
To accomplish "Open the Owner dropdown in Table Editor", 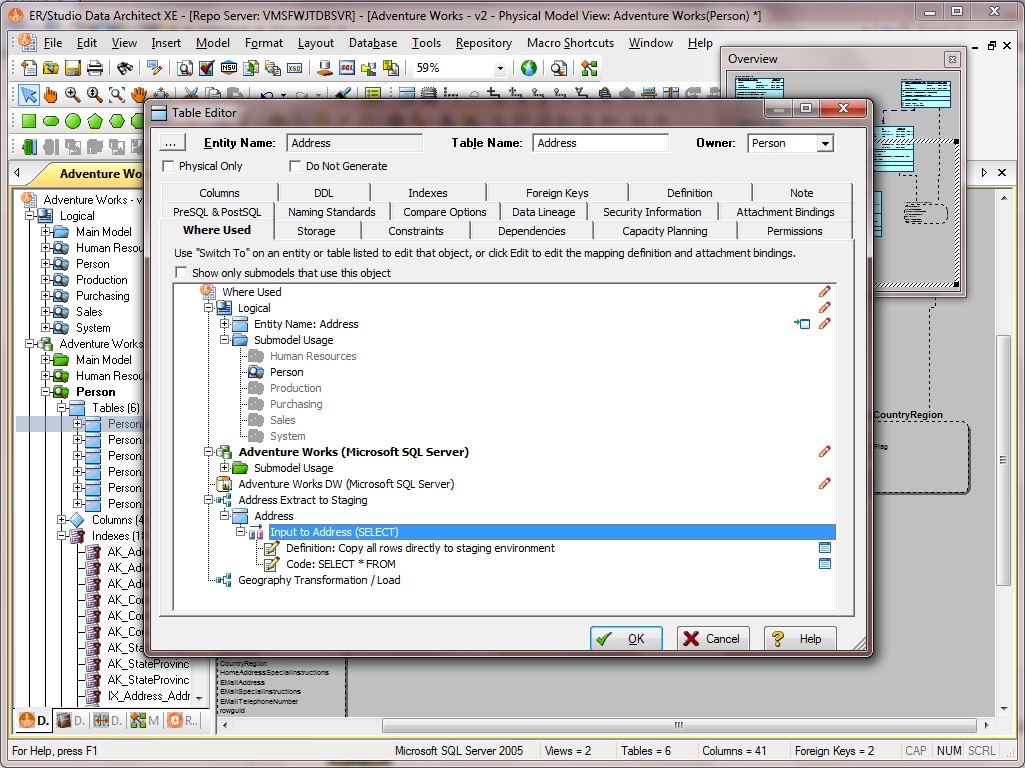I will [826, 143].
